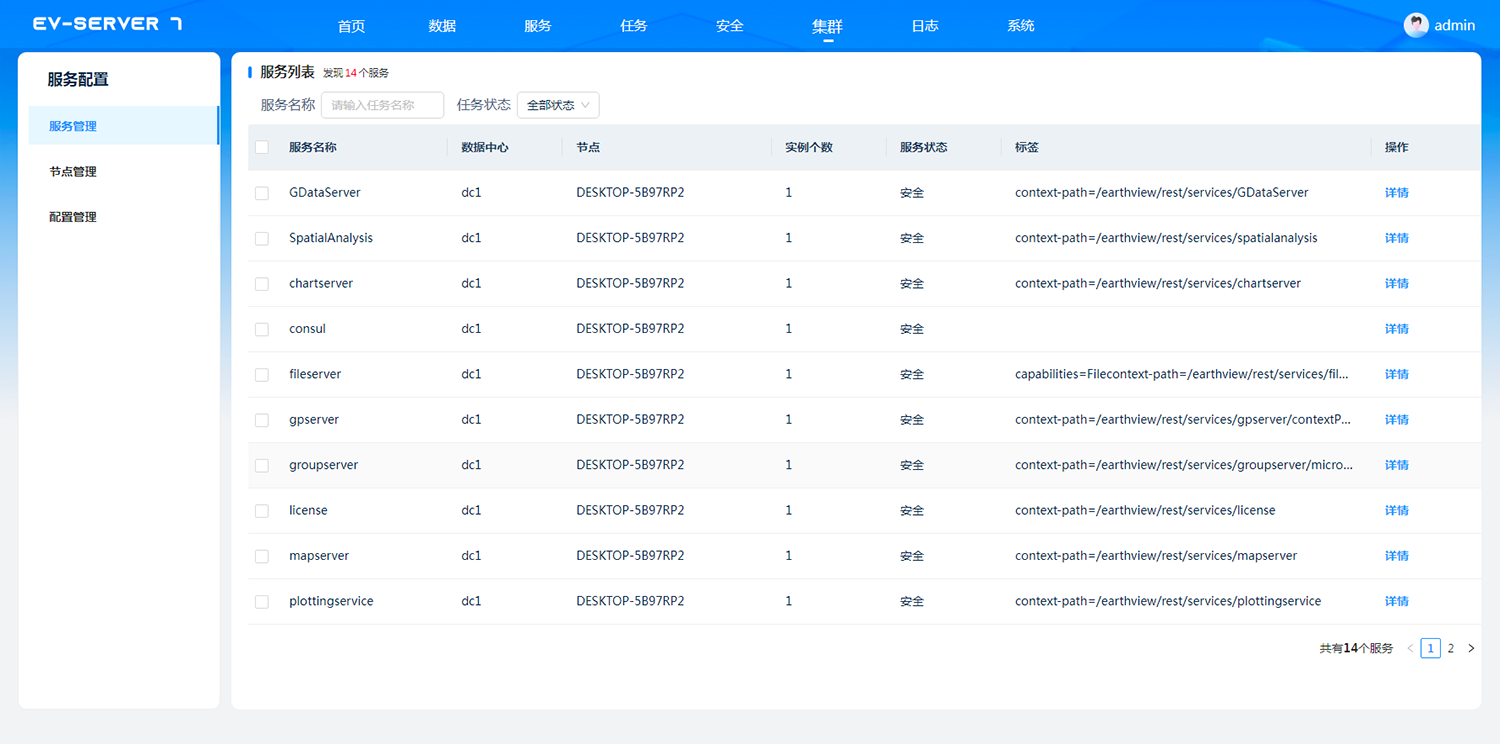Open the 安全 navigation menu item

coord(730,26)
